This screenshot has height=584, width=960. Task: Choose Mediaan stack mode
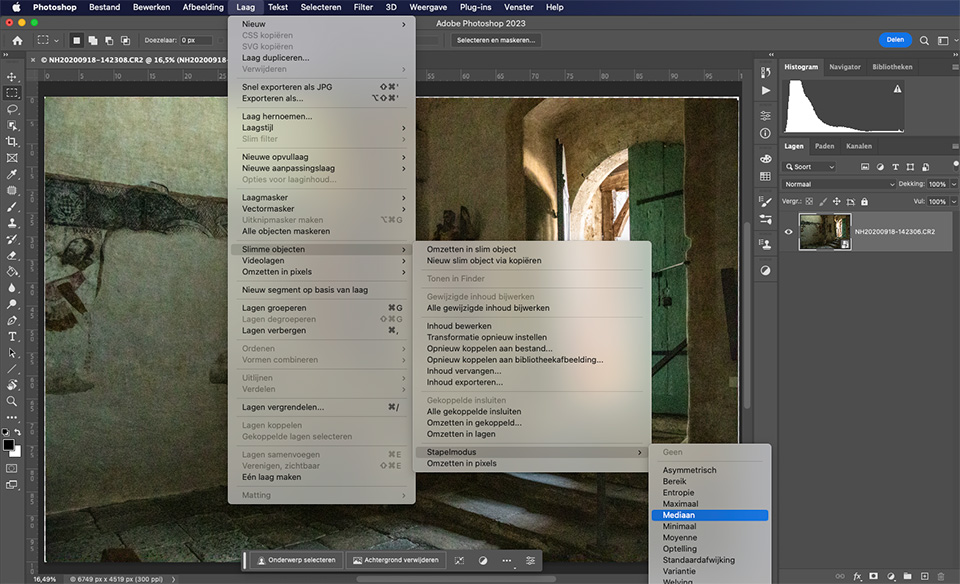710,515
